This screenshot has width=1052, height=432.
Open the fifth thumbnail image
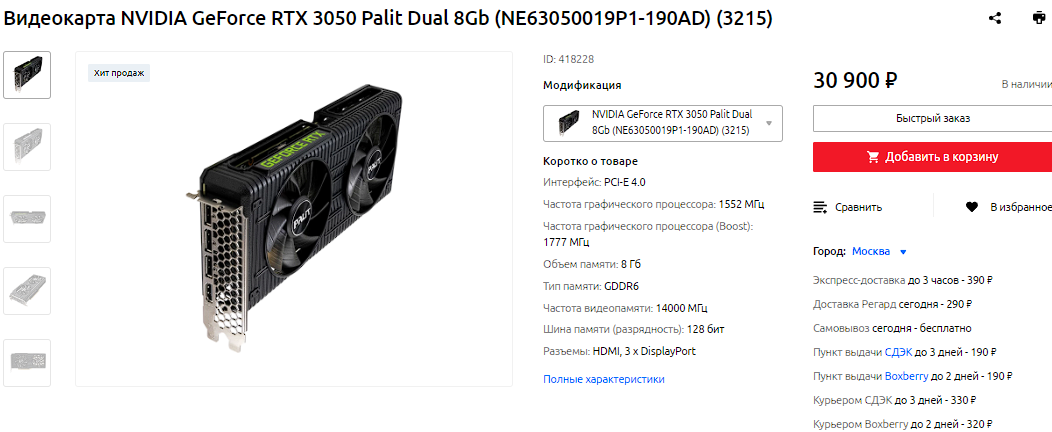[27, 363]
